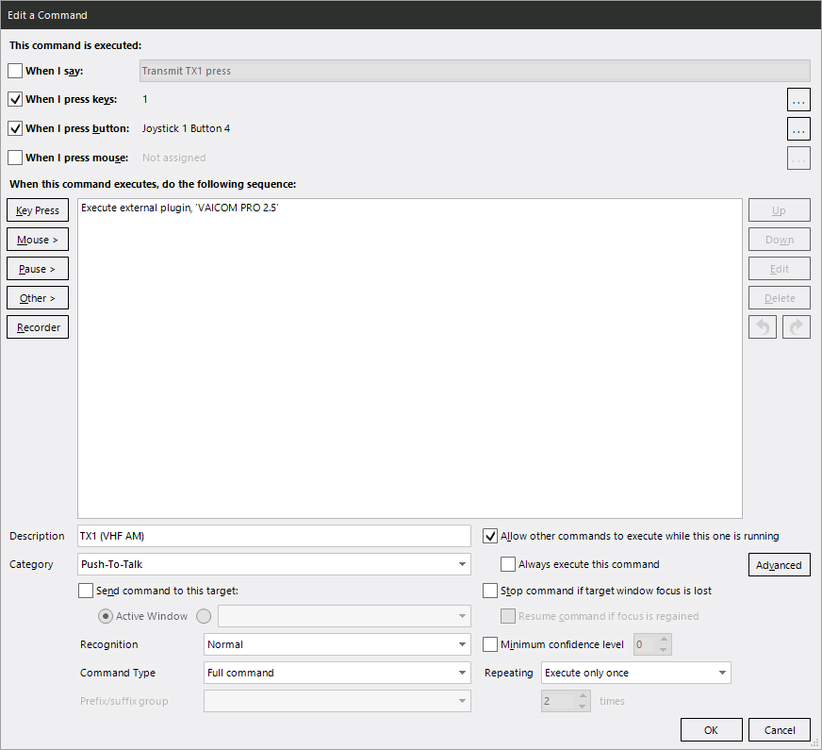Click the redo arrow icon
This screenshot has width=822, height=750.
pyautogui.click(x=796, y=328)
